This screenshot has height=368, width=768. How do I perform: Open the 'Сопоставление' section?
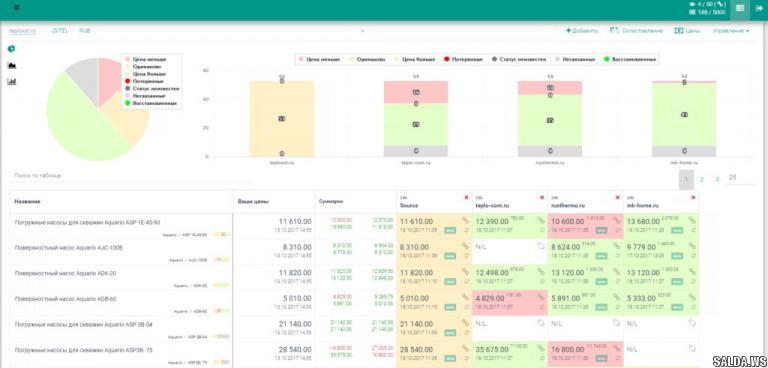point(636,30)
